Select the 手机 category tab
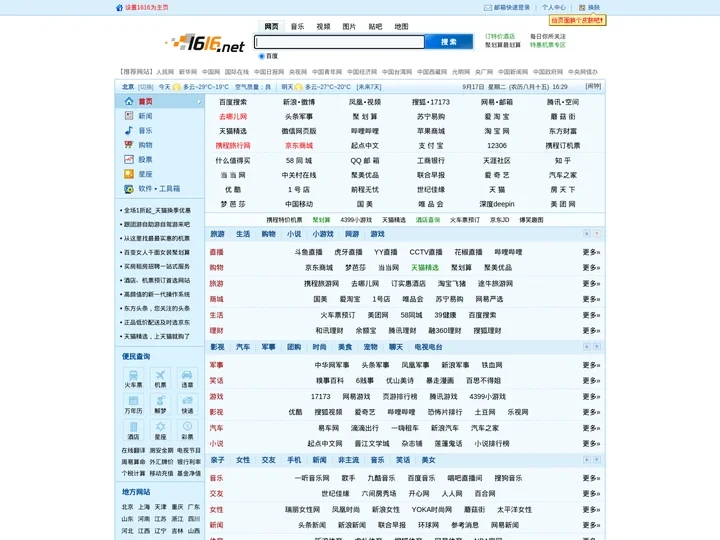The width and height of the screenshot is (720, 540). (x=294, y=460)
